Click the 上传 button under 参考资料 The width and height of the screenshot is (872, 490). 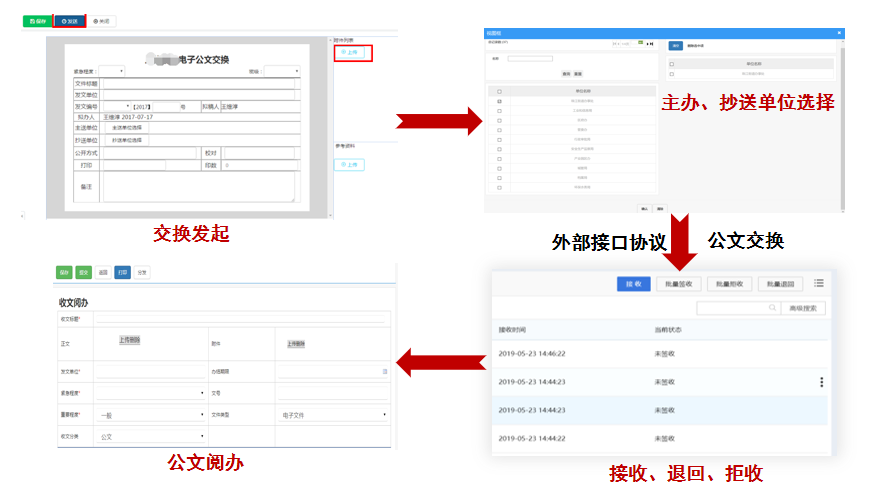click(x=351, y=164)
